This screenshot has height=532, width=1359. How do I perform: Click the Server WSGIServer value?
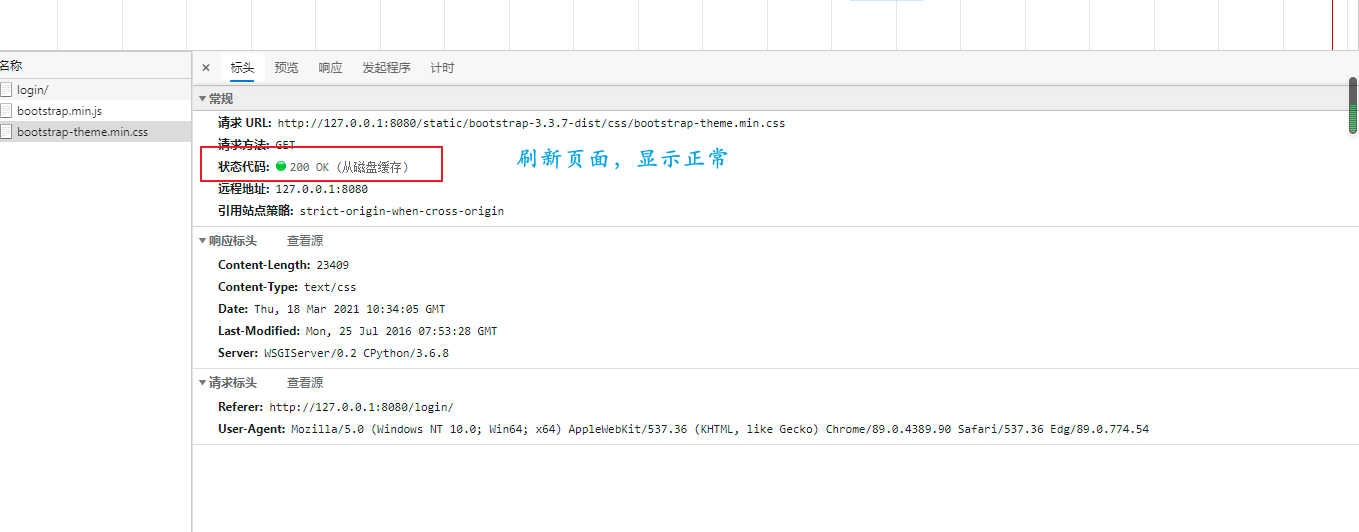pos(357,354)
